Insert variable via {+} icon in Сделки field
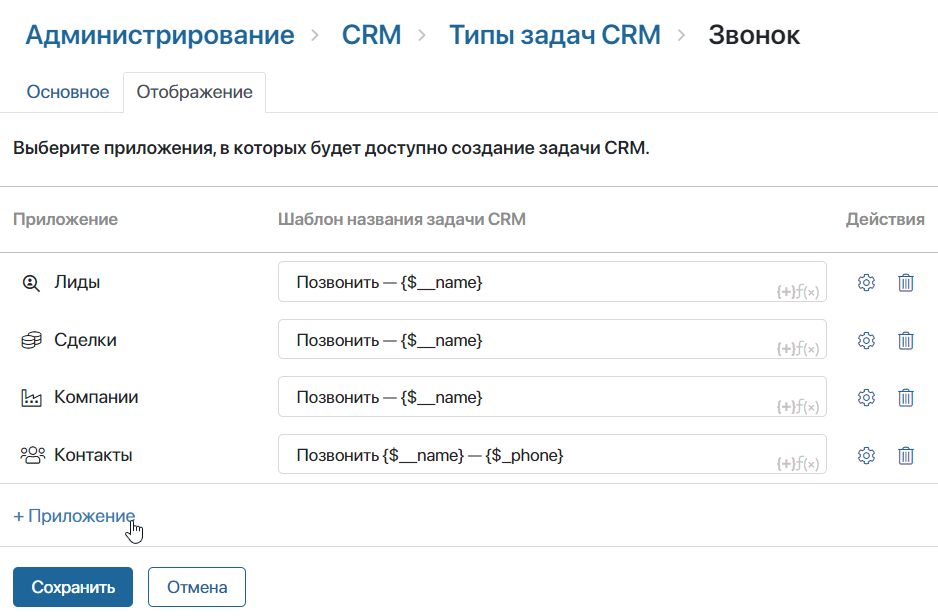The image size is (938, 616). click(x=785, y=349)
